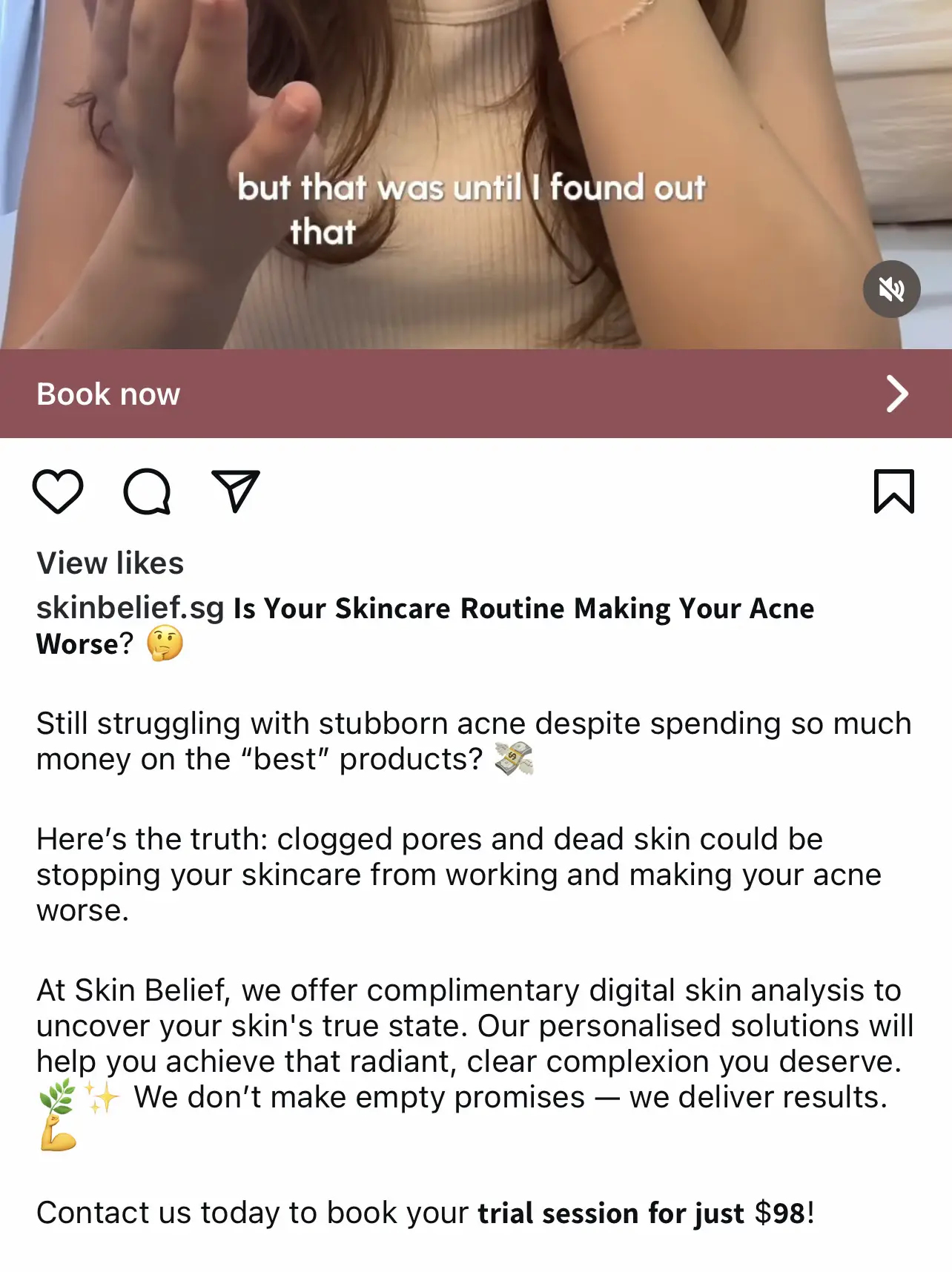952x1272 pixels.
Task: Tap the sparkles emoji in caption
Action: click(102, 1097)
